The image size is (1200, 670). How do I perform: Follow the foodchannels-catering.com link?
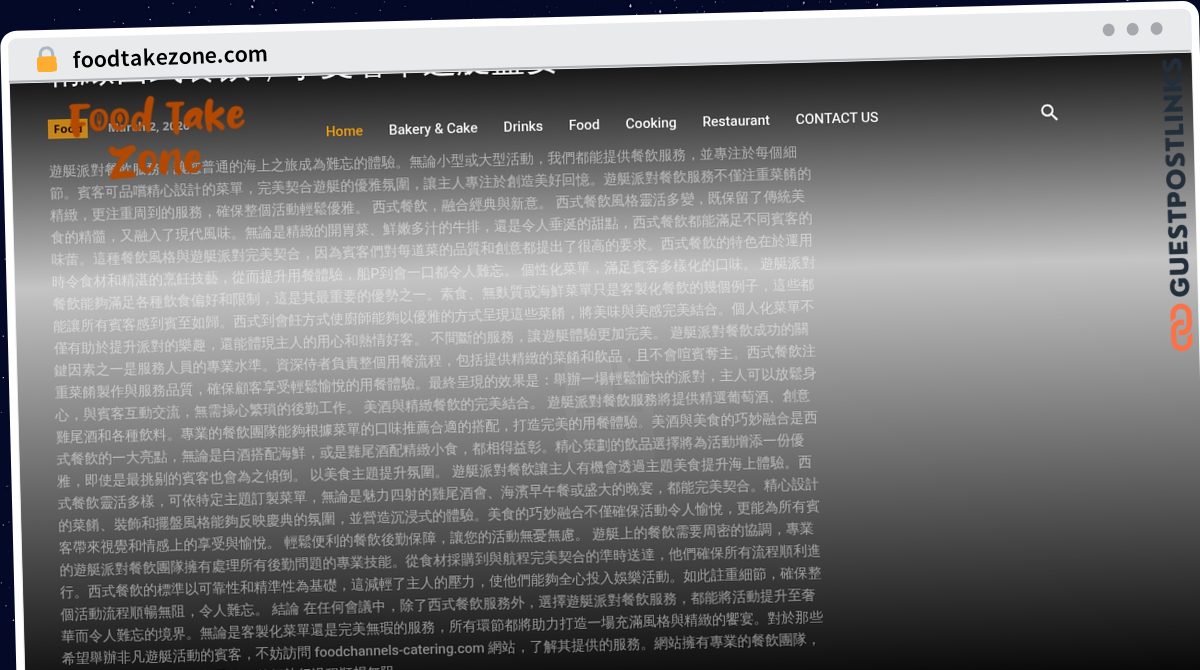(x=400, y=650)
